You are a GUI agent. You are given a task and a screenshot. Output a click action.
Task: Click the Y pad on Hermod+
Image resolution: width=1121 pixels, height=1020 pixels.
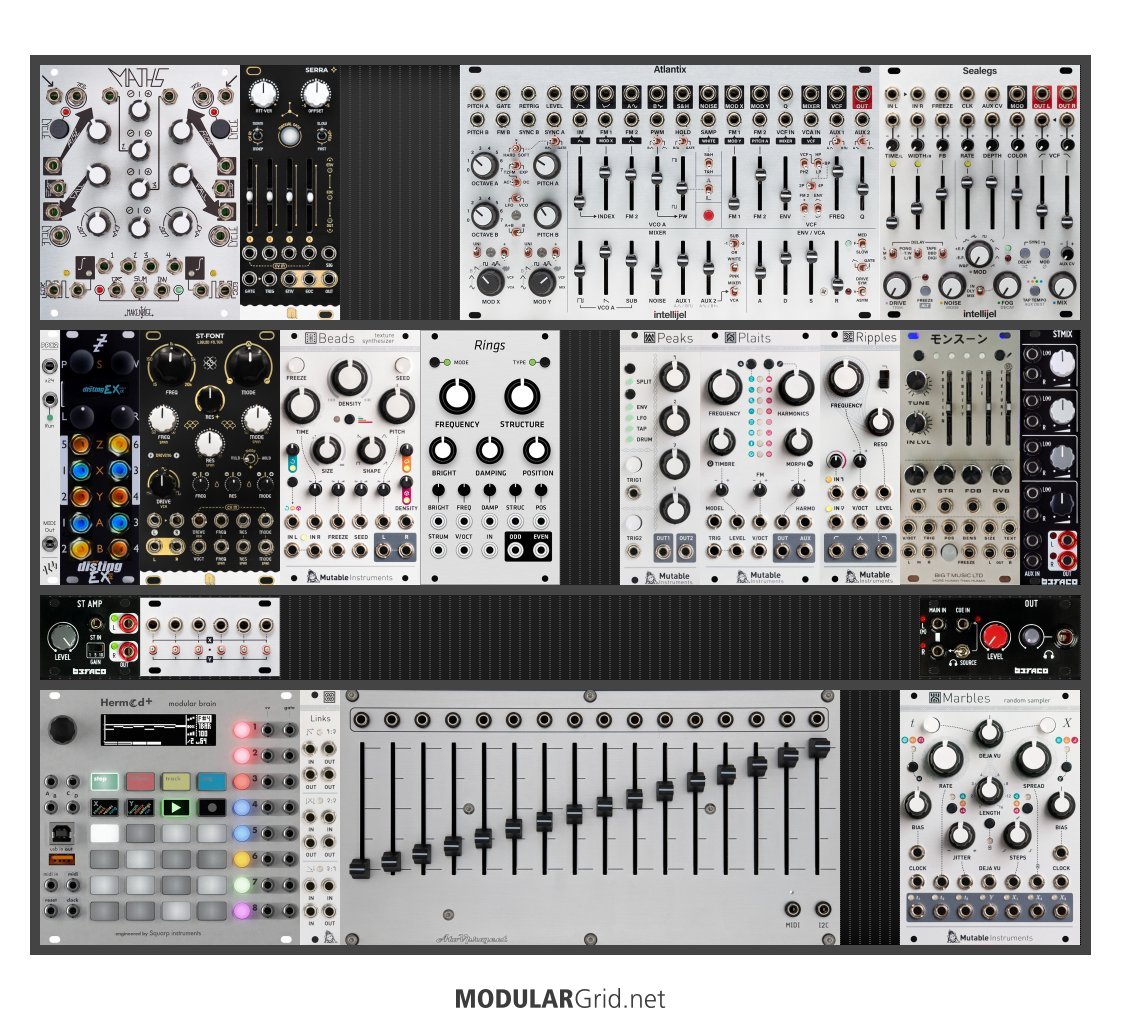click(140, 808)
